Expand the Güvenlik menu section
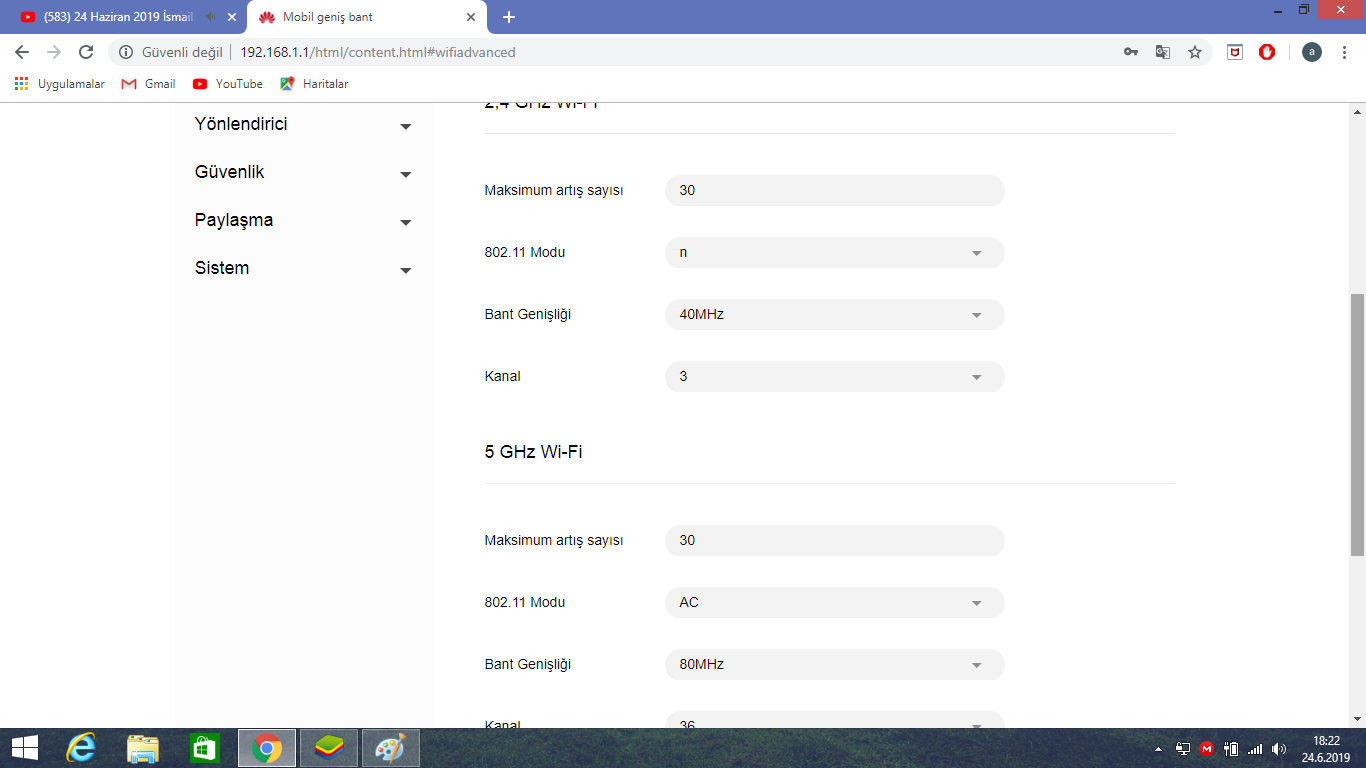 (303, 173)
